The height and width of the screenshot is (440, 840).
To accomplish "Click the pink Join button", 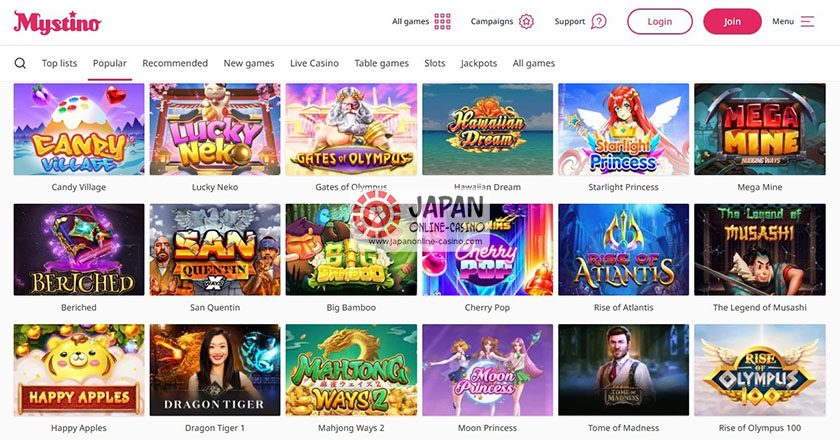I will pos(732,21).
